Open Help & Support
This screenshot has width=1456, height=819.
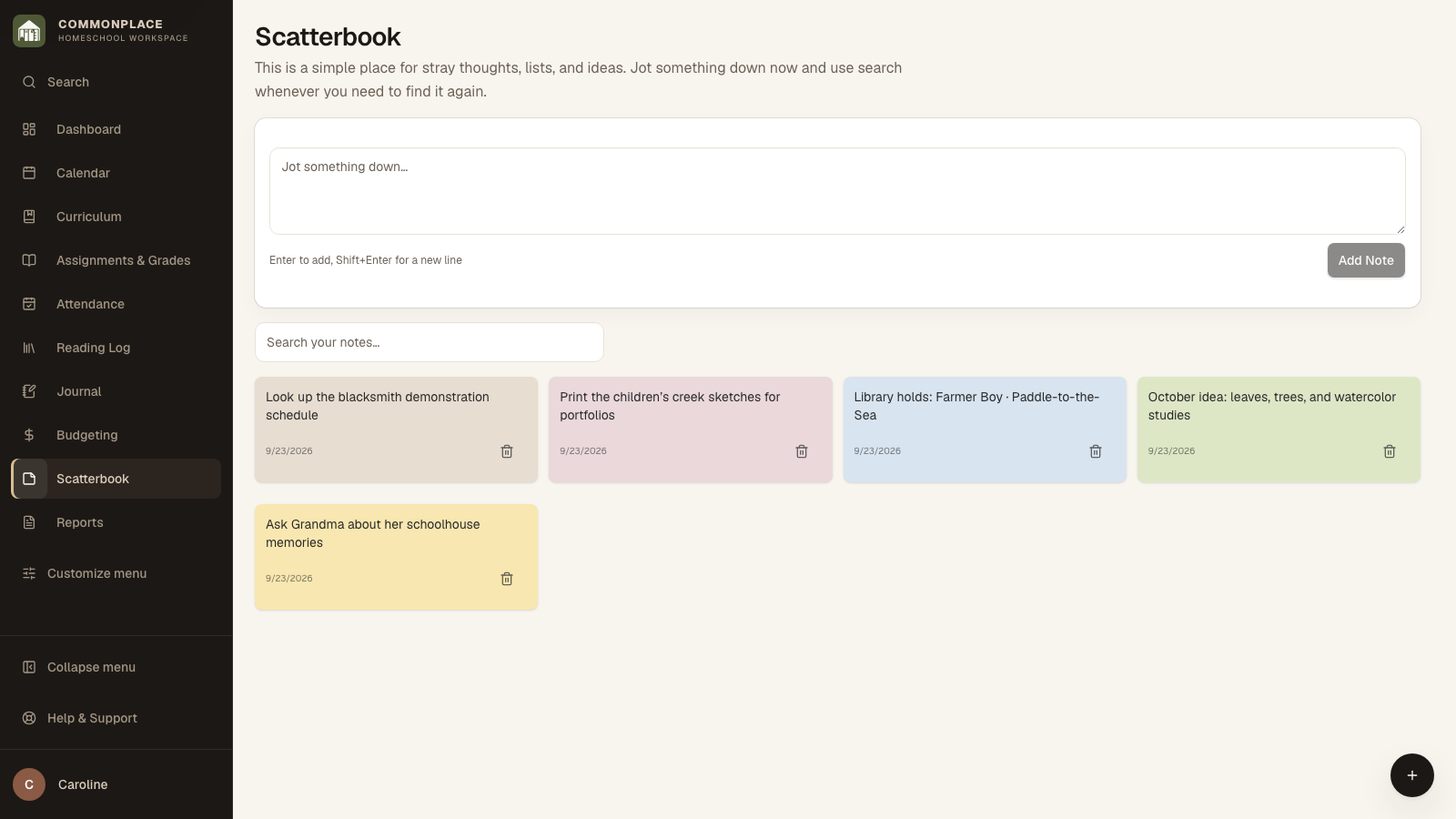pyautogui.click(x=116, y=718)
